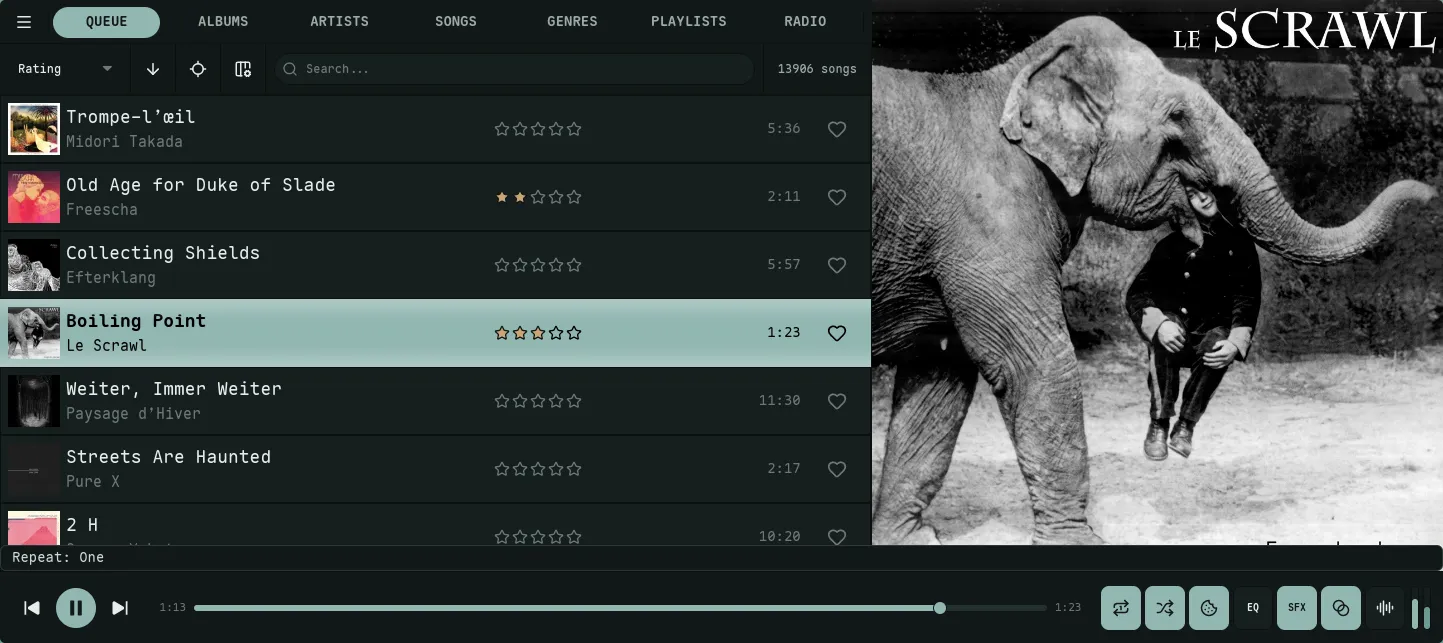Pause the current playback
The height and width of the screenshot is (643, 1443).
pyautogui.click(x=76, y=608)
